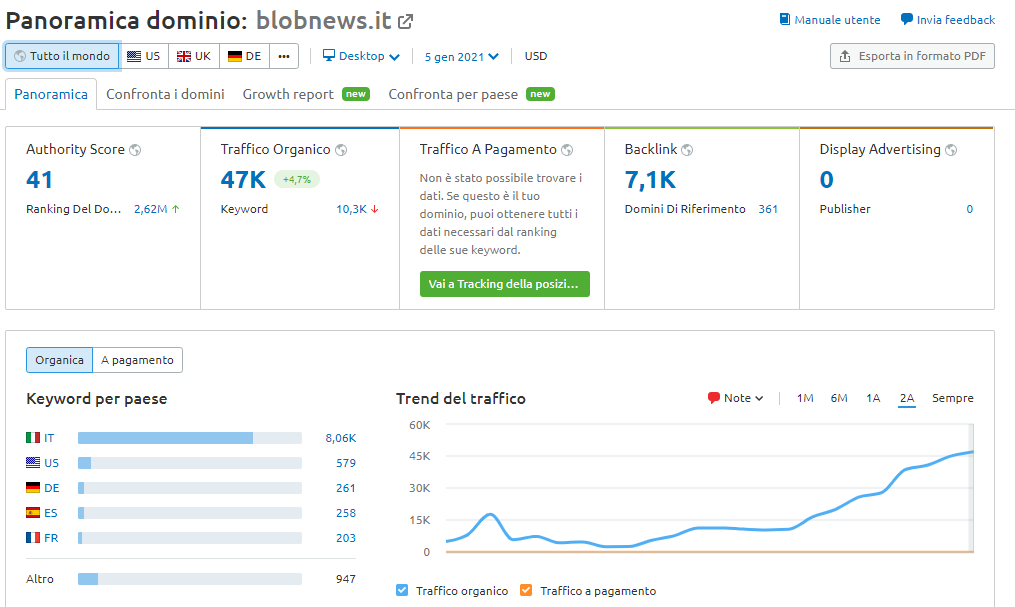Click the desktop monitor icon

tap(329, 56)
